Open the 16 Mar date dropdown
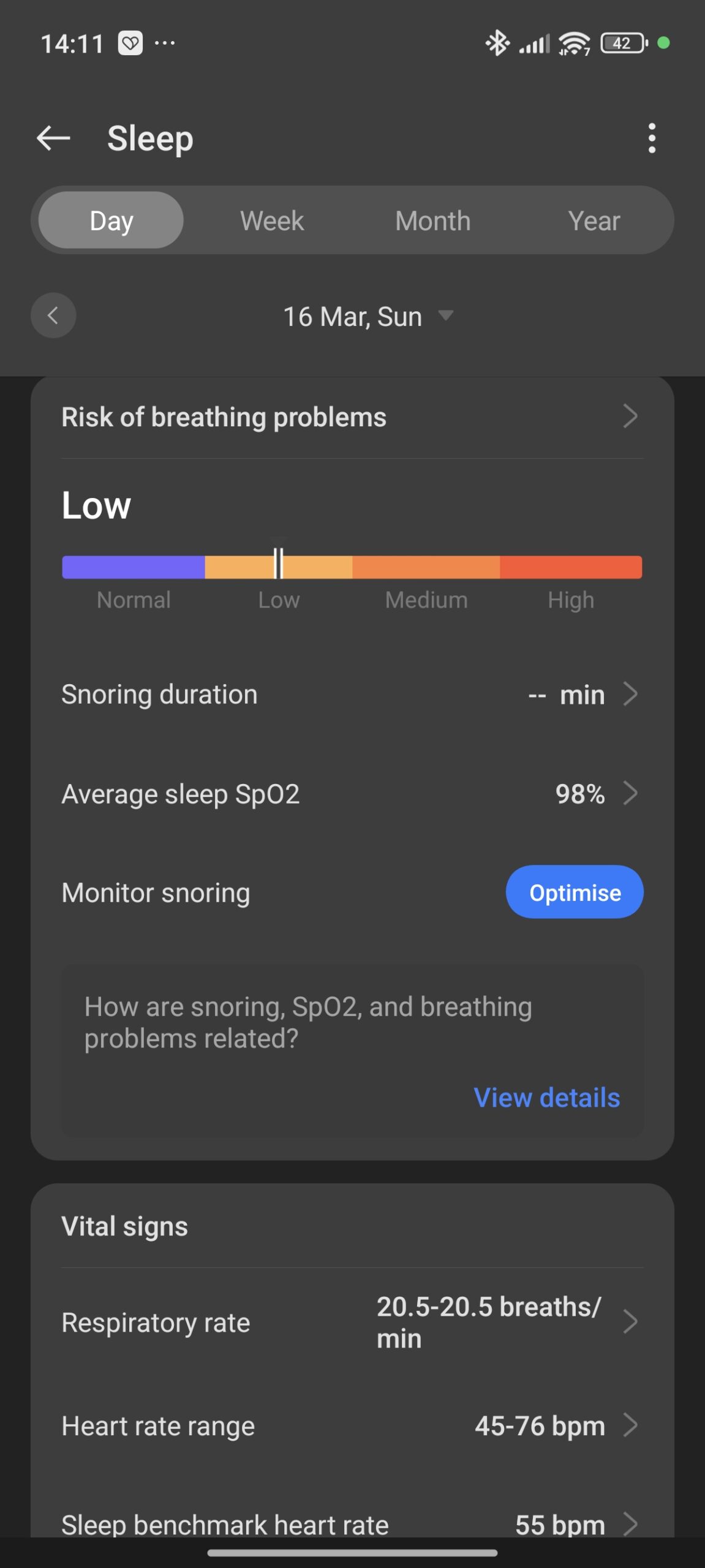Screen dimensions: 705x1568 tap(368, 317)
